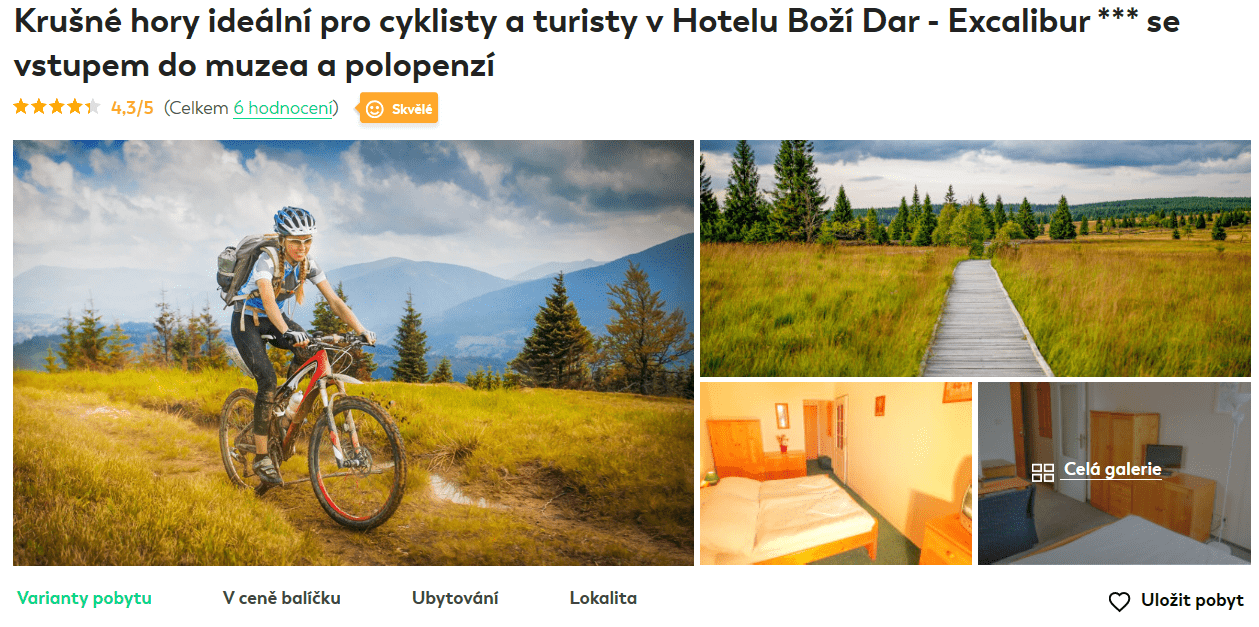Click the 4,3/5 rating score

pos(132,108)
